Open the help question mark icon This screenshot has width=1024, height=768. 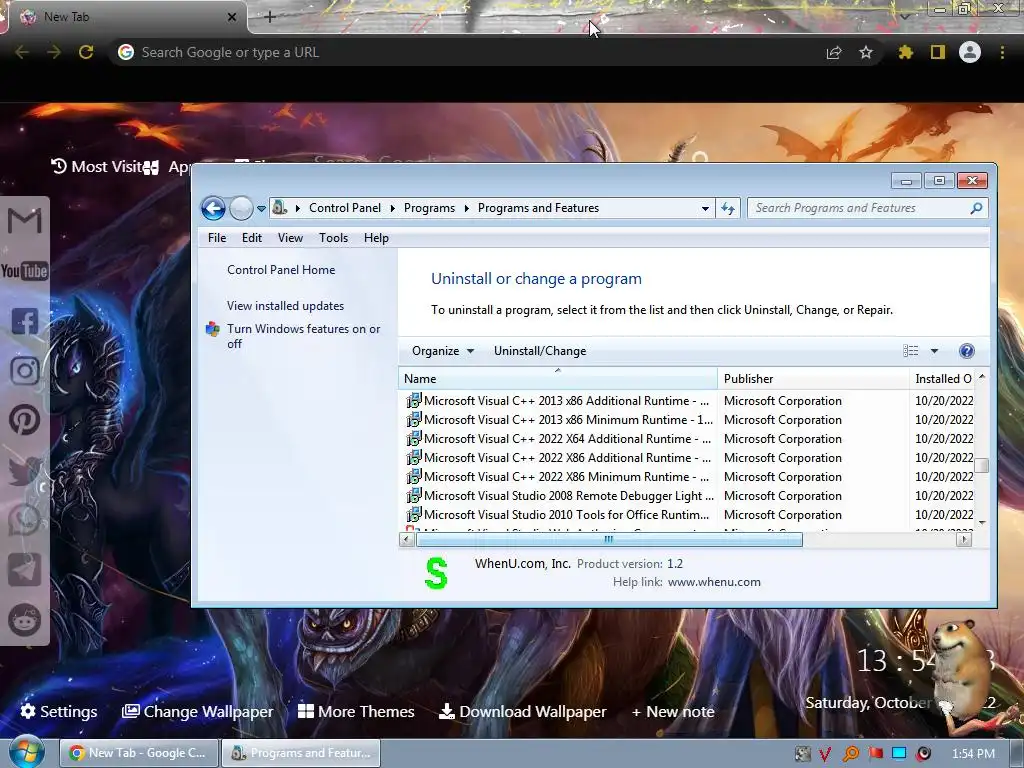pyautogui.click(x=967, y=351)
